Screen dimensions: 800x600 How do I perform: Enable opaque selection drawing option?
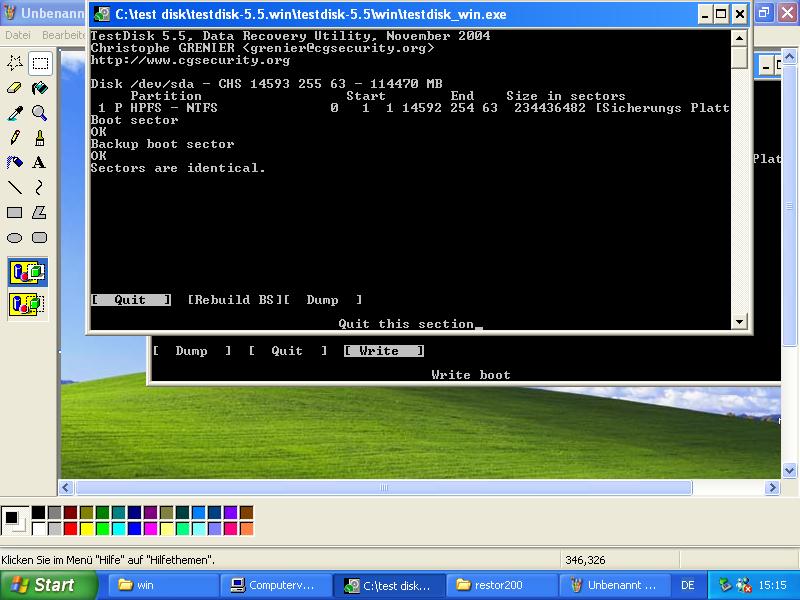tap(28, 272)
